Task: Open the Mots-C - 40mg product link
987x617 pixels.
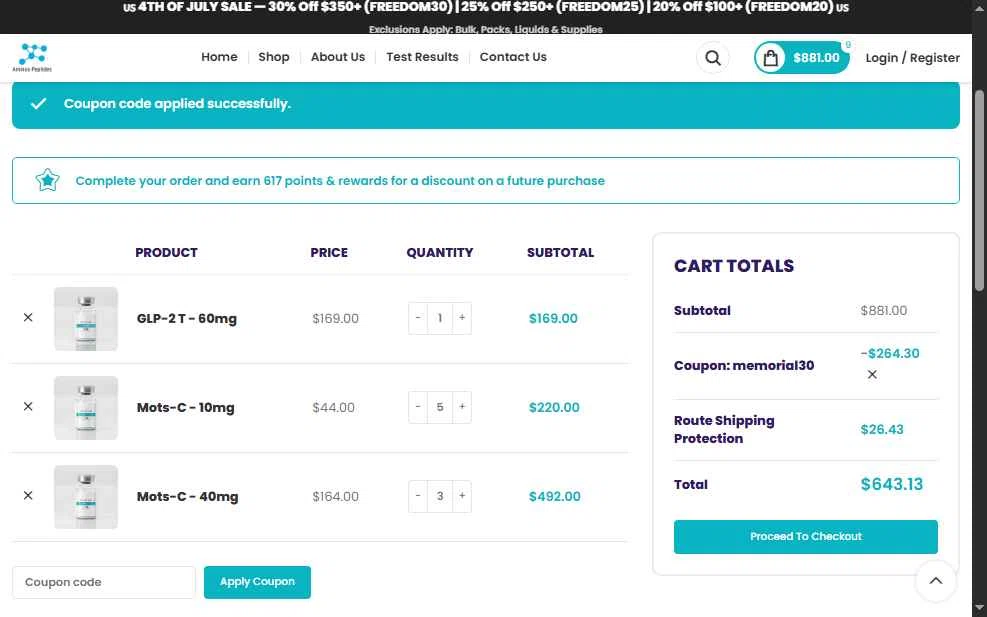Action: (x=187, y=497)
